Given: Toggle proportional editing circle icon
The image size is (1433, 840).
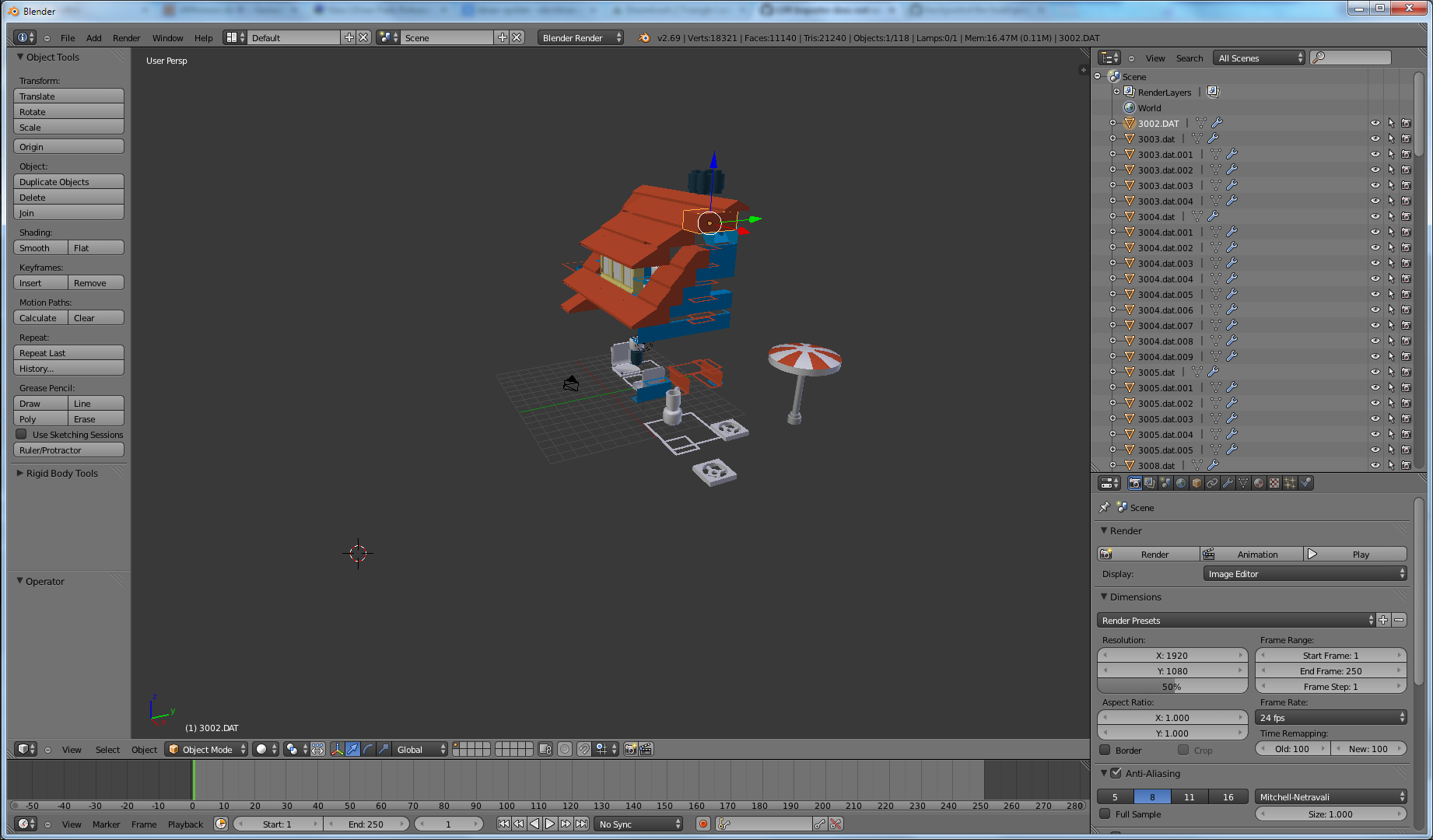Looking at the screenshot, I should [x=565, y=749].
